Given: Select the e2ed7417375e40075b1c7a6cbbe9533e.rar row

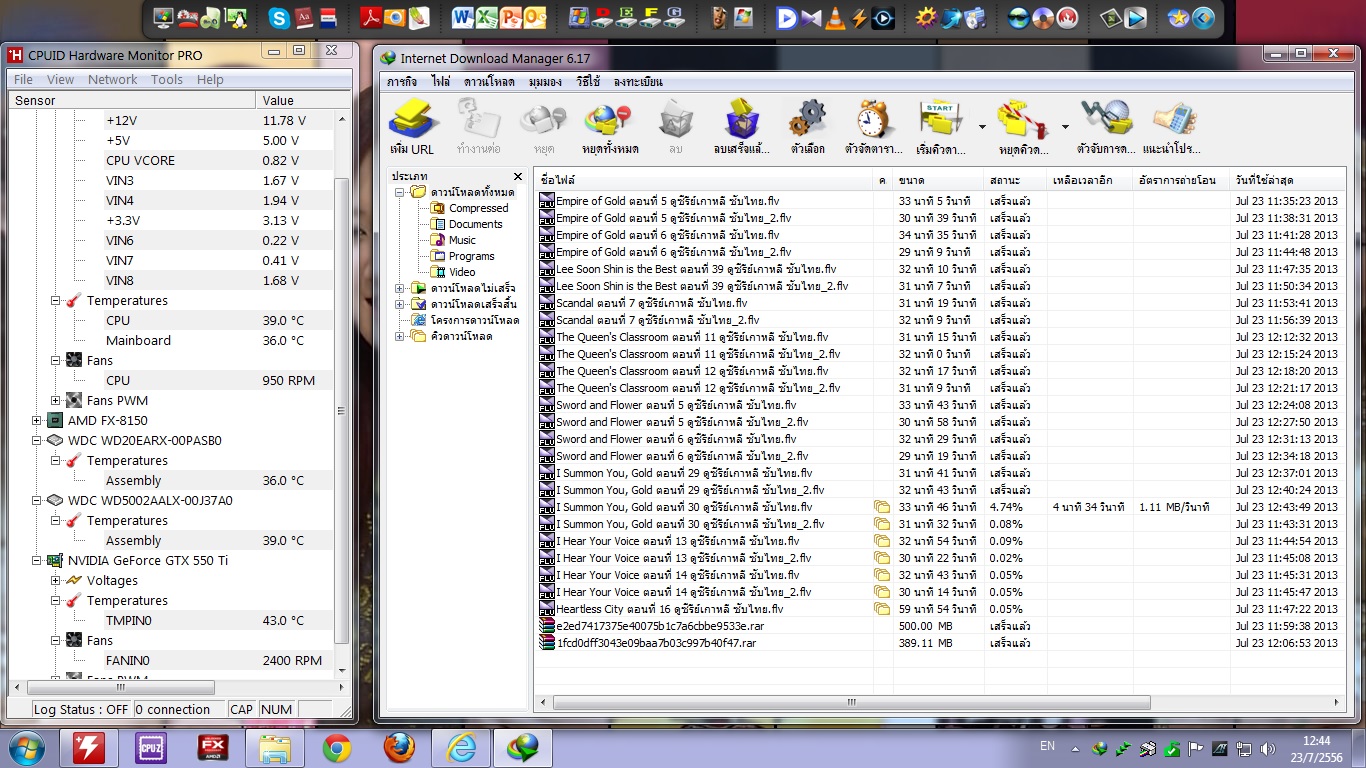Looking at the screenshot, I should (x=940, y=626).
